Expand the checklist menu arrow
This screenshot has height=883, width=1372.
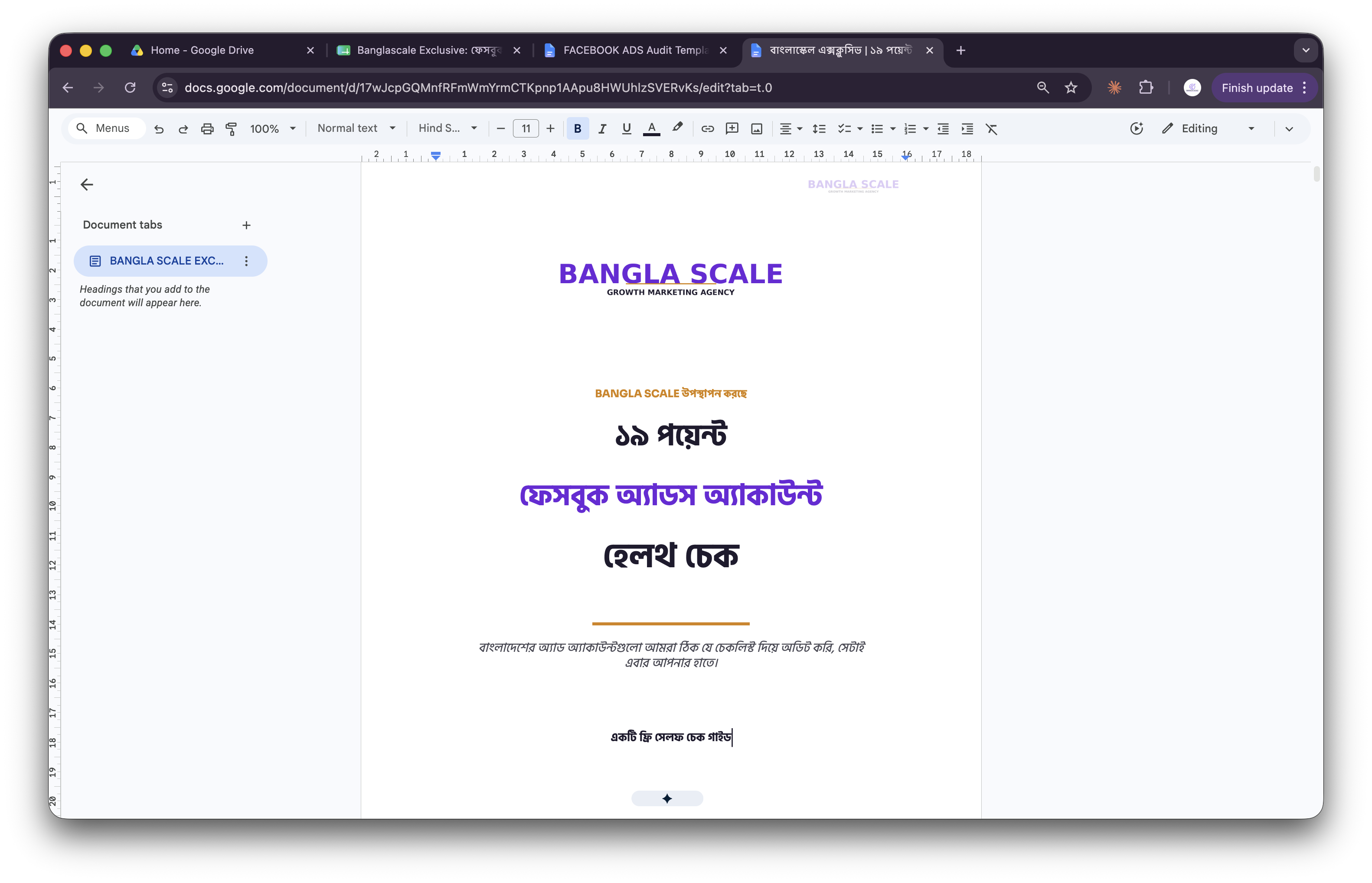859,129
